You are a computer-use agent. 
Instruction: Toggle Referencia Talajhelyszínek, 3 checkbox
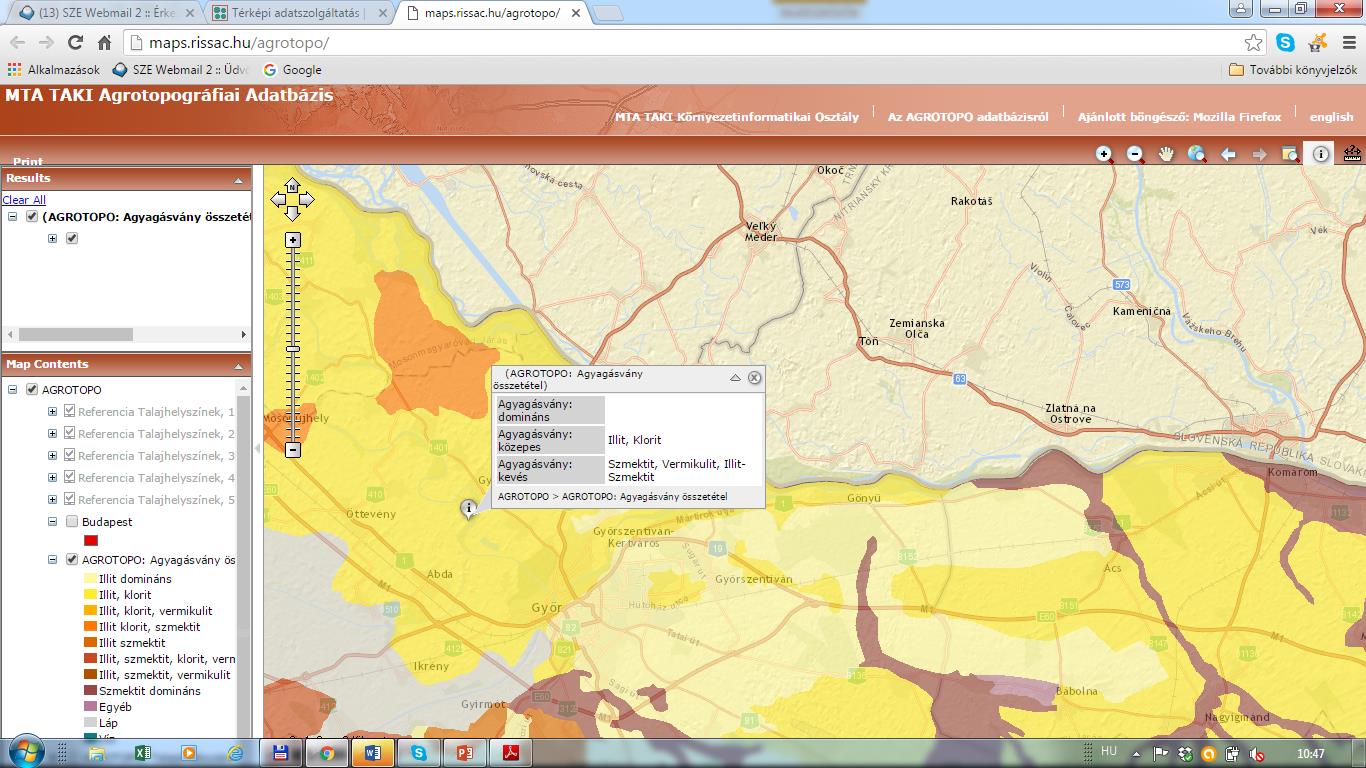pos(70,455)
